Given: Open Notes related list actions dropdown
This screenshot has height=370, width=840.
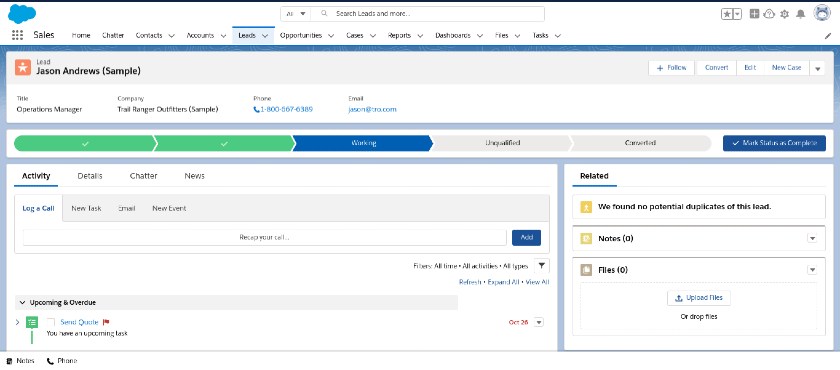Looking at the screenshot, I should (812, 239).
